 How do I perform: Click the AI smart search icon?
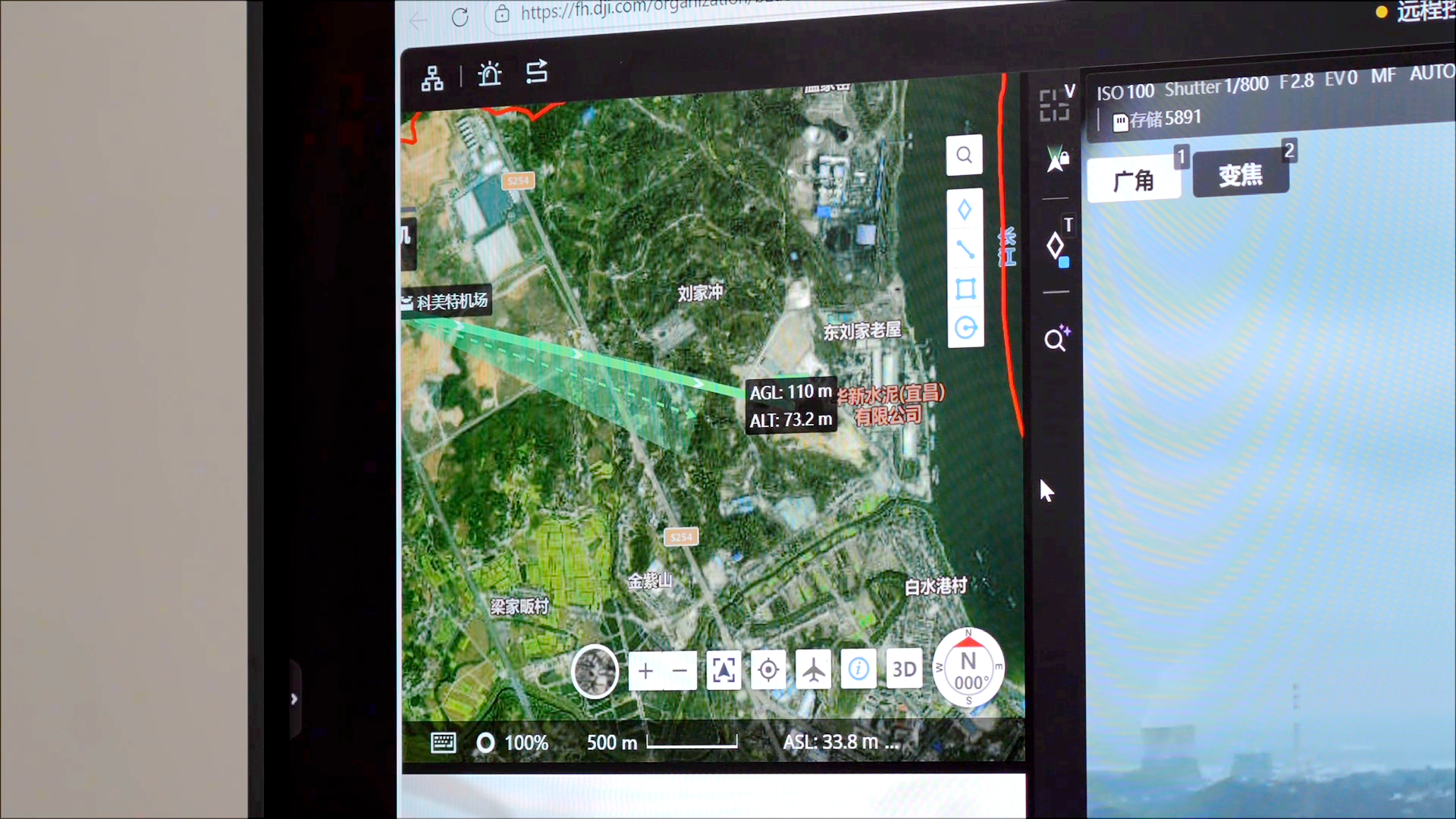1056,339
